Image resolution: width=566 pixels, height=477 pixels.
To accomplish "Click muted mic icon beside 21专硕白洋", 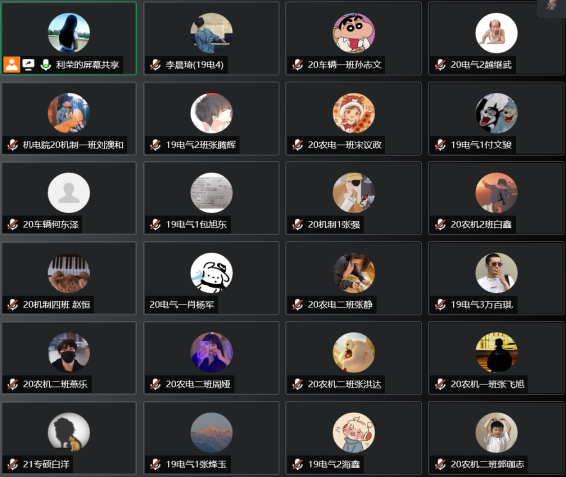I will coord(13,464).
